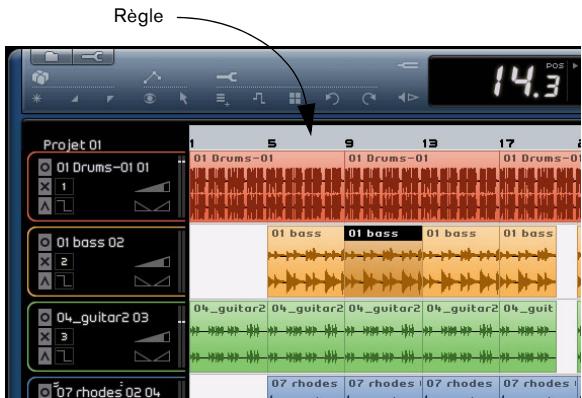The image size is (582, 398).
Task: Click the 14.3 position display
Action: [526, 81]
